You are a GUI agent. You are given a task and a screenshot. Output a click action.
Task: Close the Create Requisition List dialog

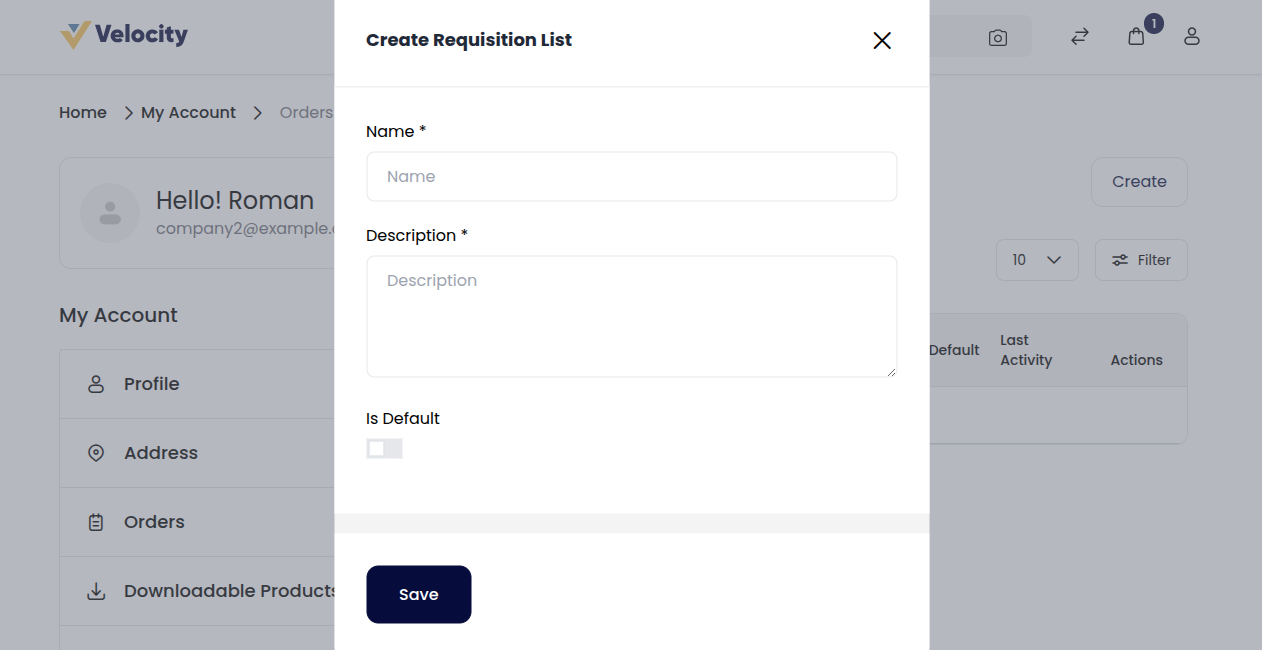(x=881, y=40)
